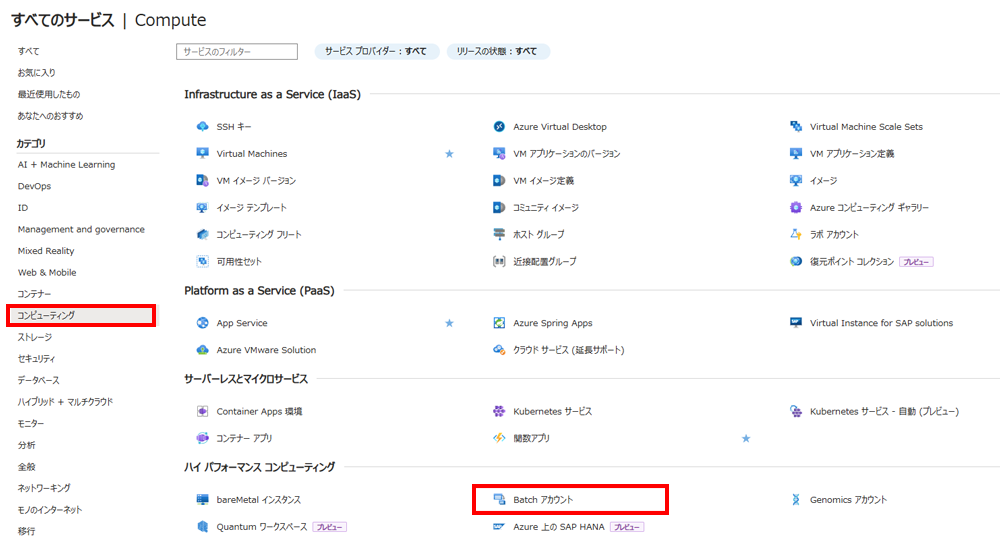Open the Azure Spring Apps icon

click(x=499, y=323)
